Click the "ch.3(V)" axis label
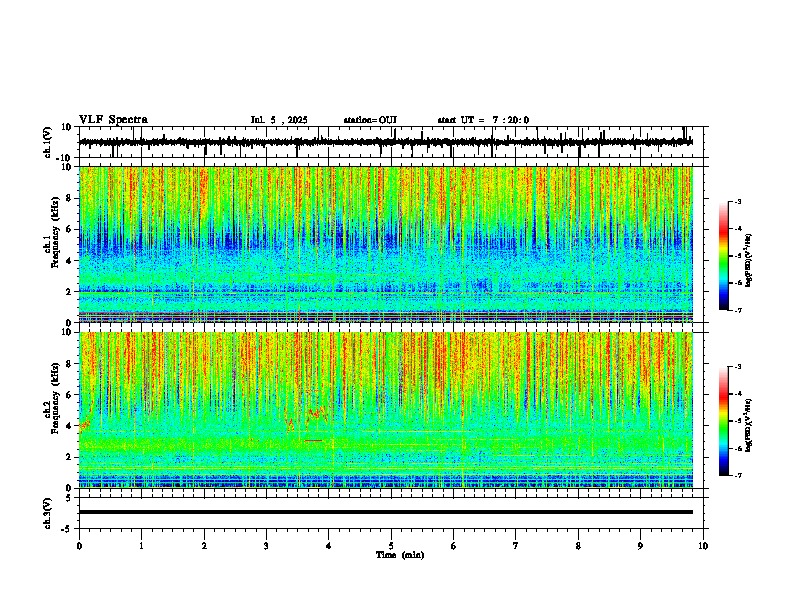This screenshot has height=612, width=792. tap(48, 513)
